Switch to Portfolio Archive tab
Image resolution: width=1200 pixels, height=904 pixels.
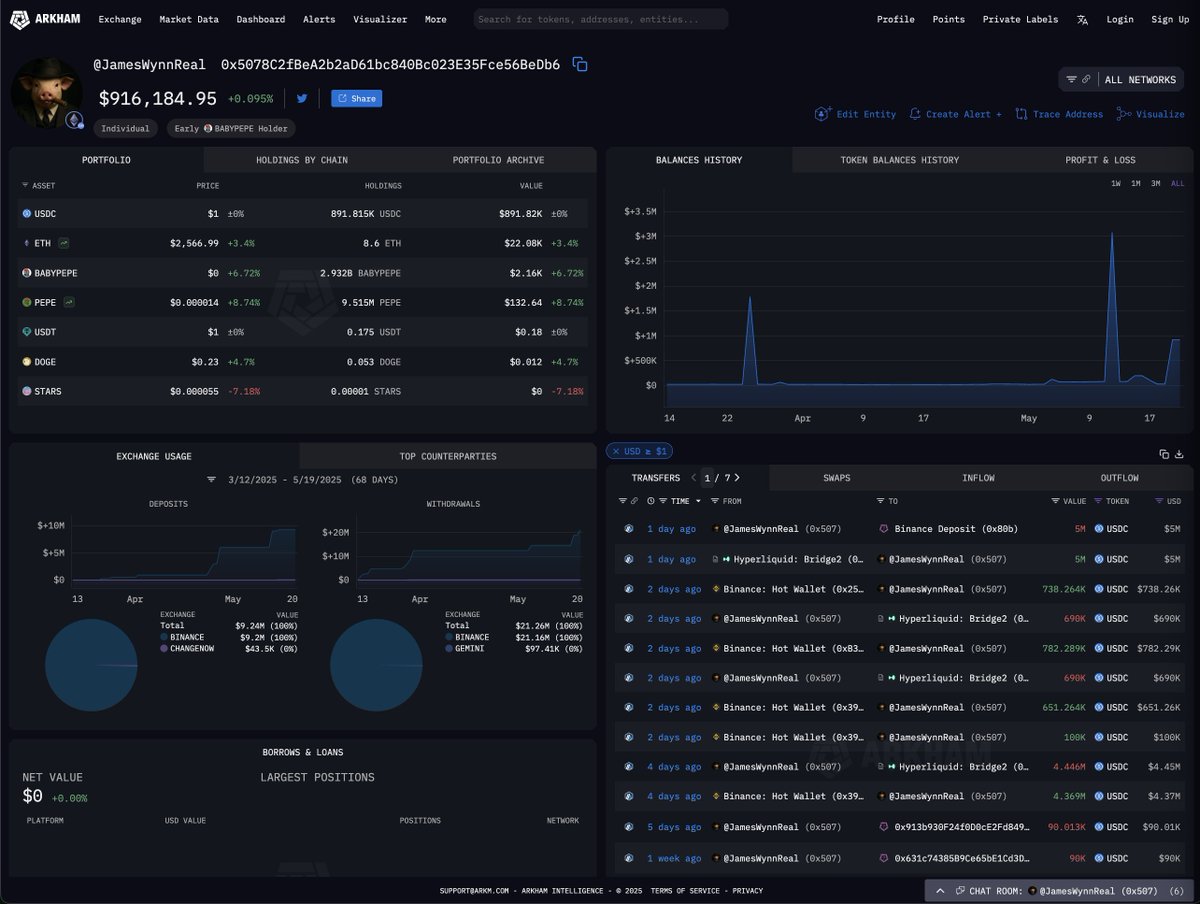click(x=498, y=160)
